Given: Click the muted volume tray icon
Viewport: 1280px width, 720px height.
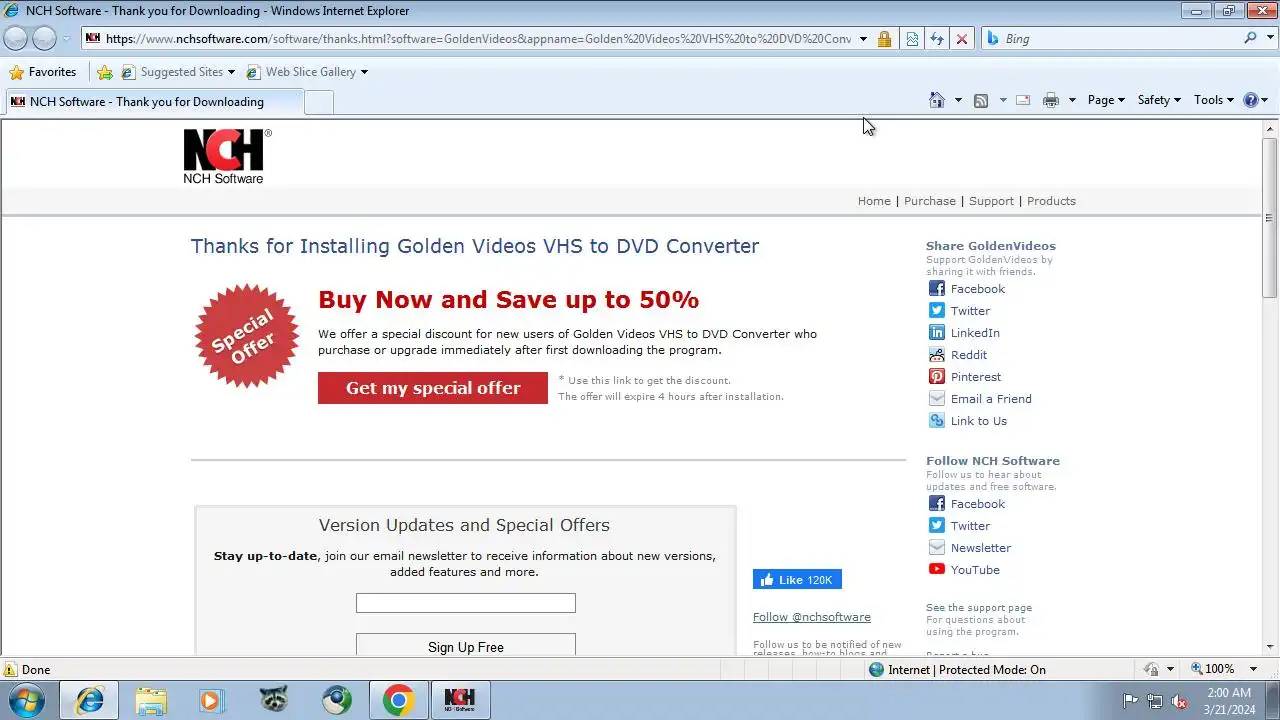Looking at the screenshot, I should click(x=1179, y=701).
